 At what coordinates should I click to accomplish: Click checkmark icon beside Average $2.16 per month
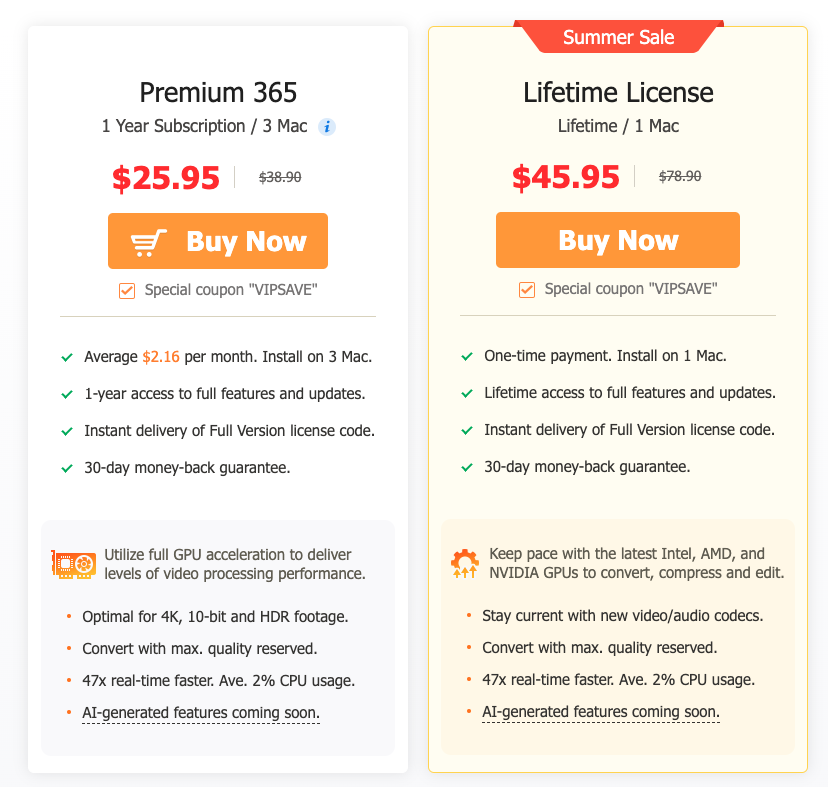pos(67,357)
